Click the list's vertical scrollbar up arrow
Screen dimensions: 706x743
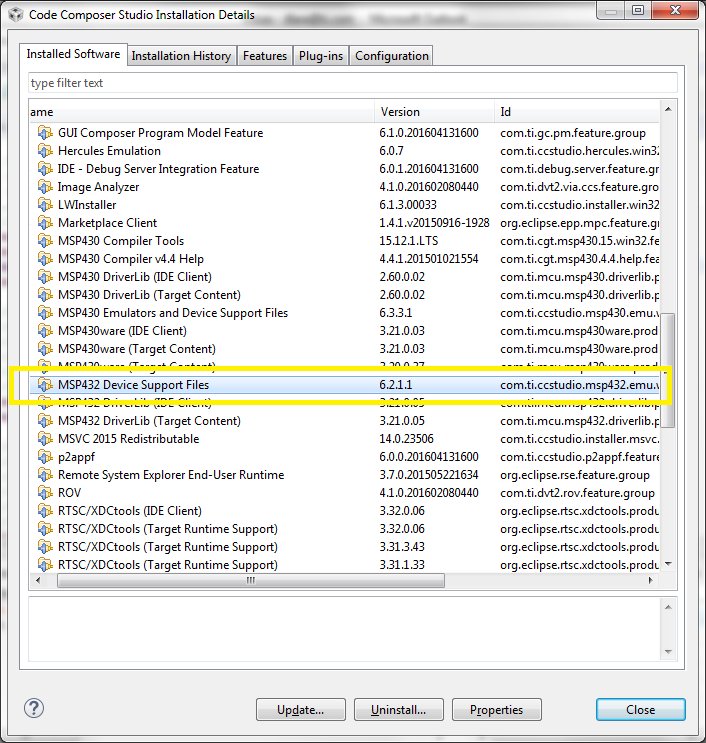[668, 109]
